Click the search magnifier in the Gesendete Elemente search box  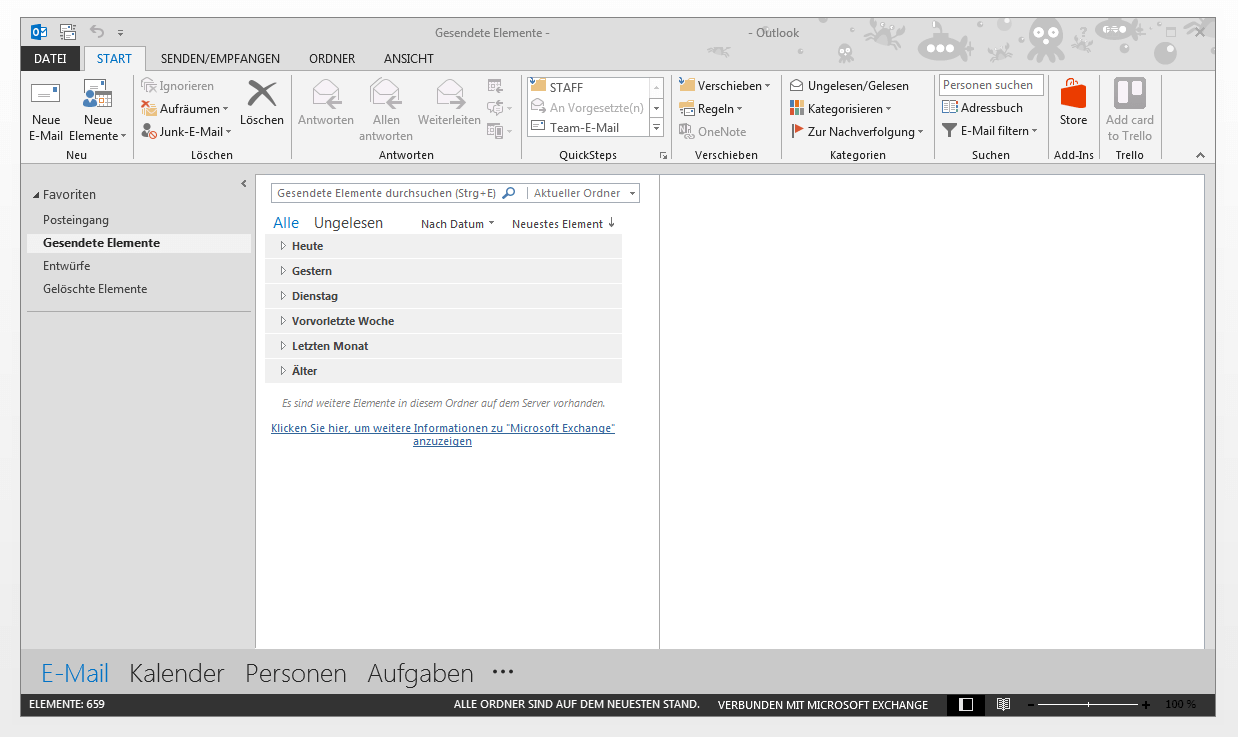(x=508, y=193)
